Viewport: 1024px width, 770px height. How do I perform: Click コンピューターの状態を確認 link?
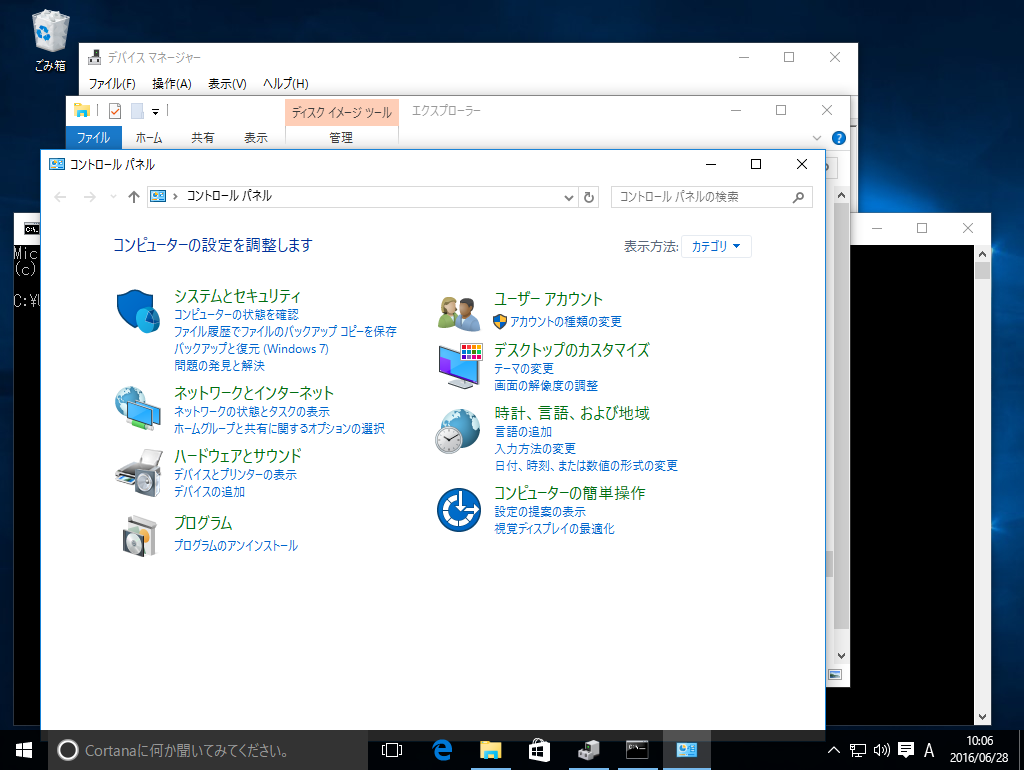click(236, 315)
